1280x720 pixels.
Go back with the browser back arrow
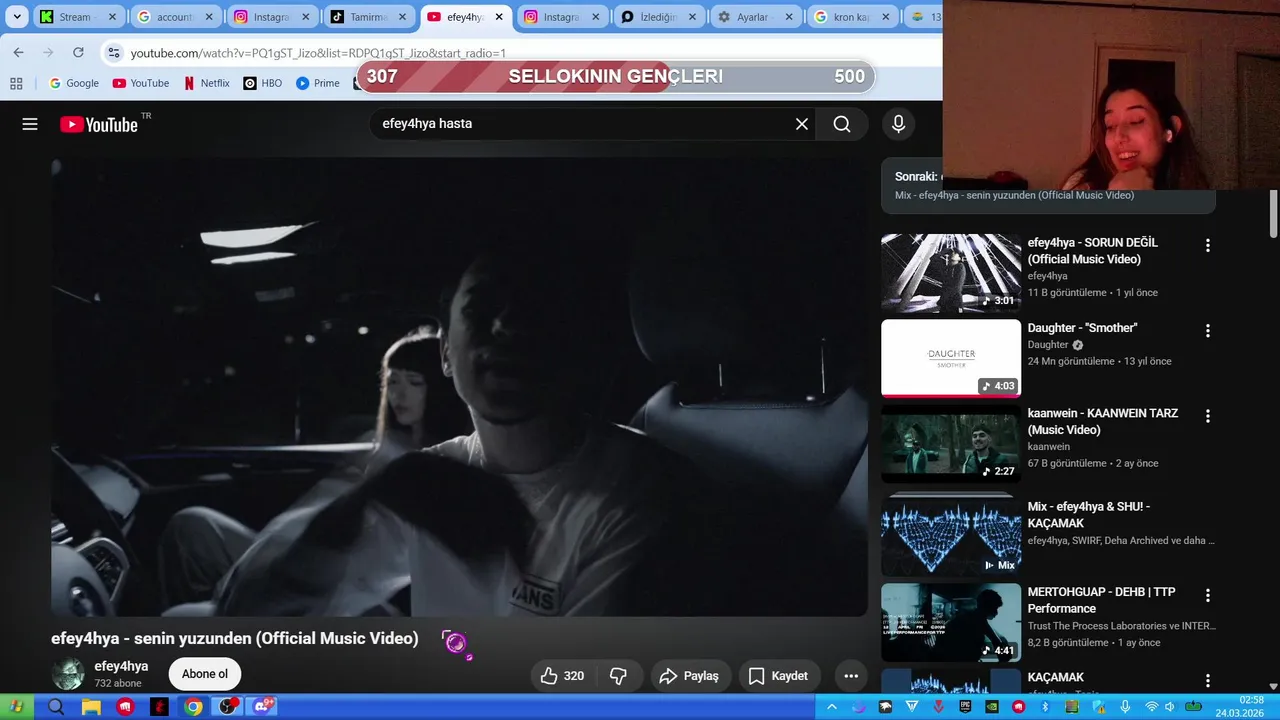pyautogui.click(x=18, y=52)
